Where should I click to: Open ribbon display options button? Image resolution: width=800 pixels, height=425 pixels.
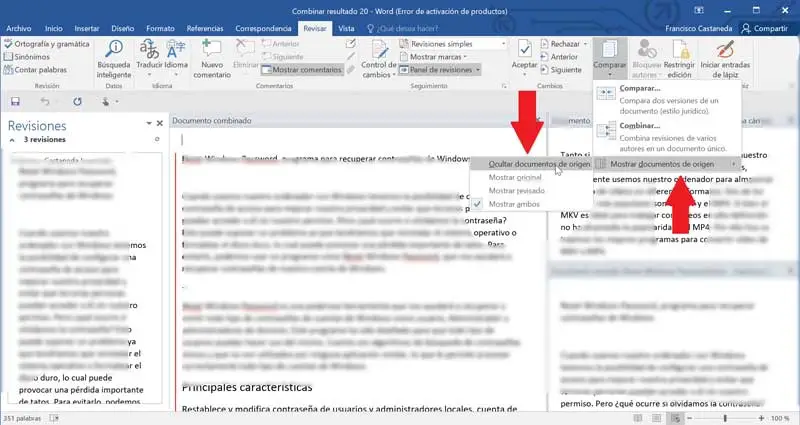pos(698,10)
